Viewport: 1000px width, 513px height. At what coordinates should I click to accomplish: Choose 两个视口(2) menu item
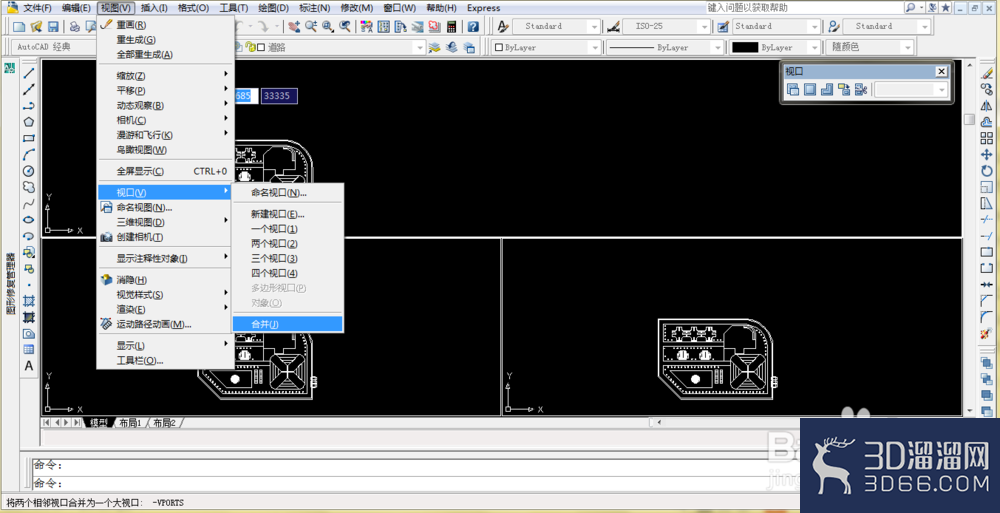tap(288, 244)
